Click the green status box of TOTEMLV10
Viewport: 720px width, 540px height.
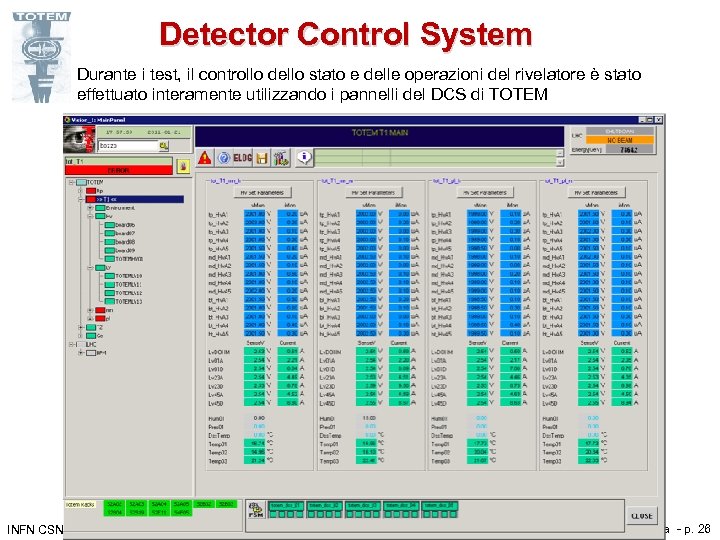[x=109, y=276]
